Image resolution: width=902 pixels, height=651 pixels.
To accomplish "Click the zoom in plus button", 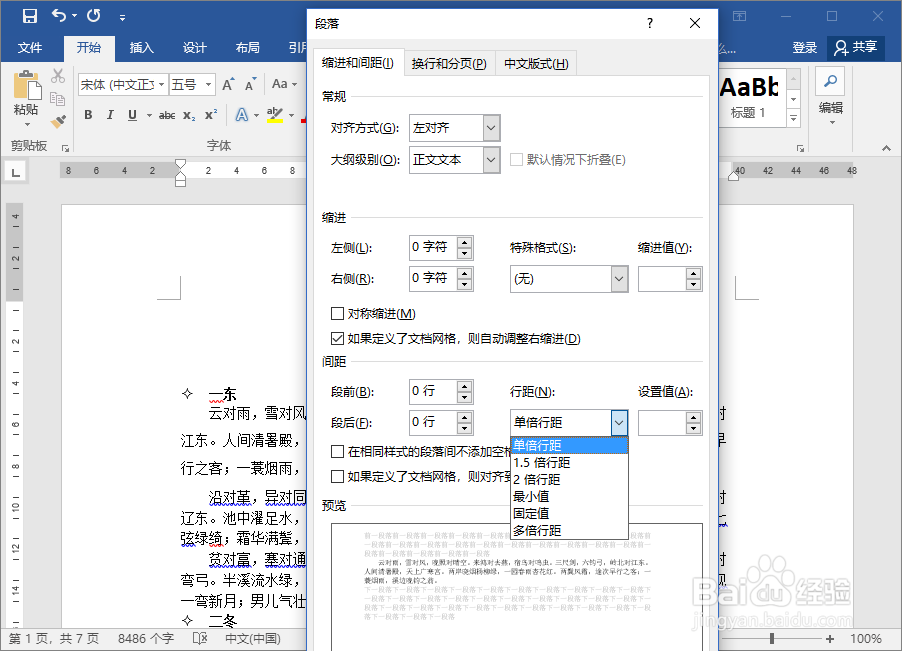I will [830, 638].
